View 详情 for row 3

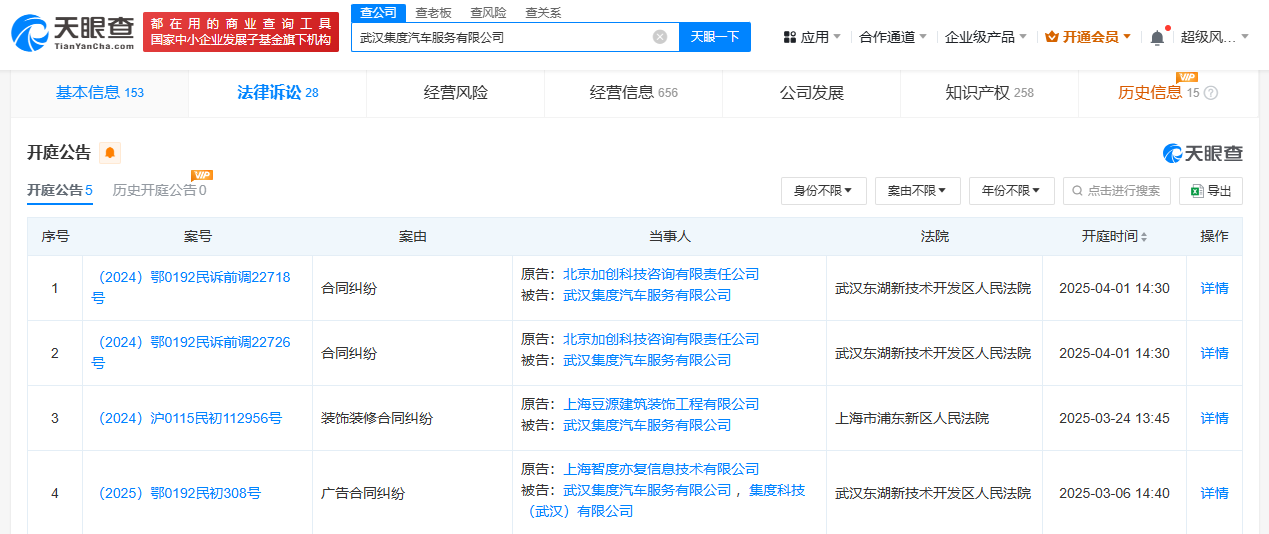point(1214,418)
